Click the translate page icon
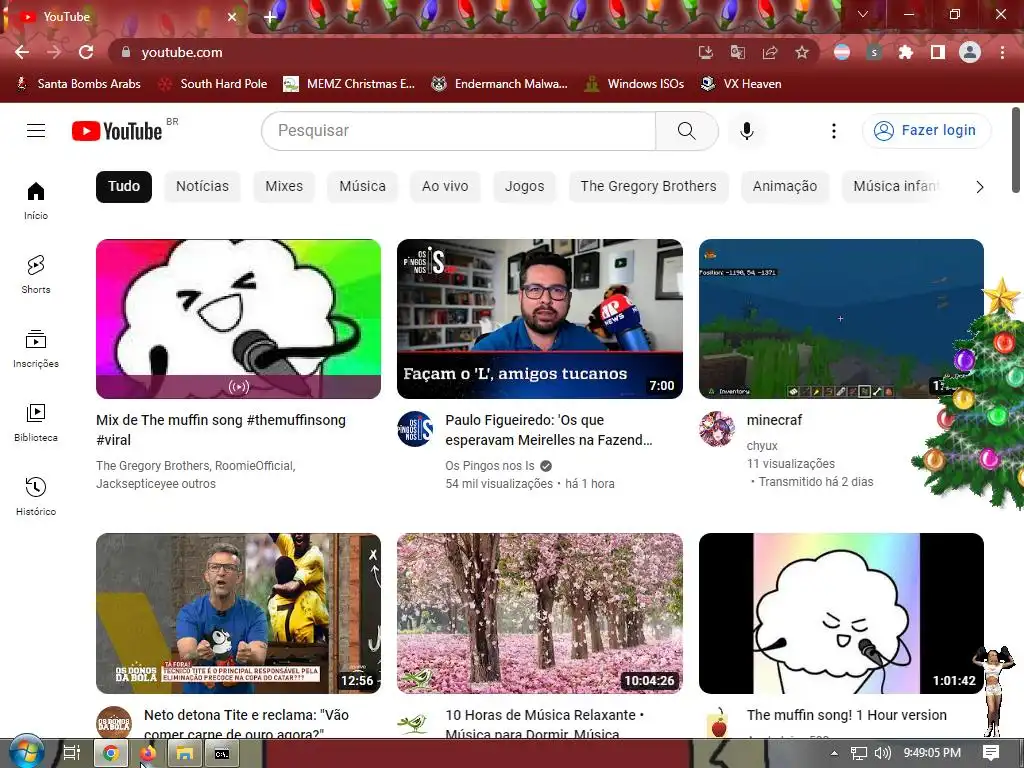This screenshot has height=768, width=1024. 738,52
